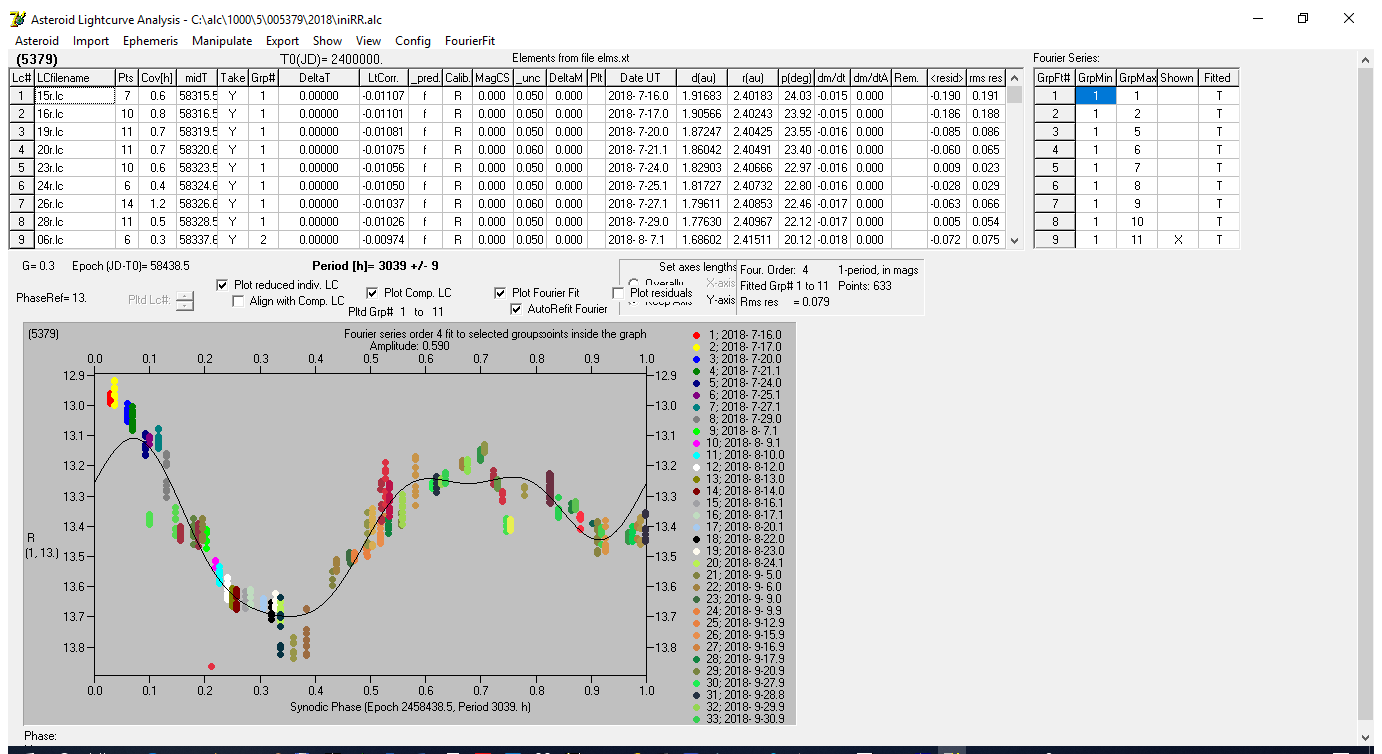Viewport: 1382px width, 754px height.
Task: Select file name cell 06r.lc
Action: tap(73, 240)
